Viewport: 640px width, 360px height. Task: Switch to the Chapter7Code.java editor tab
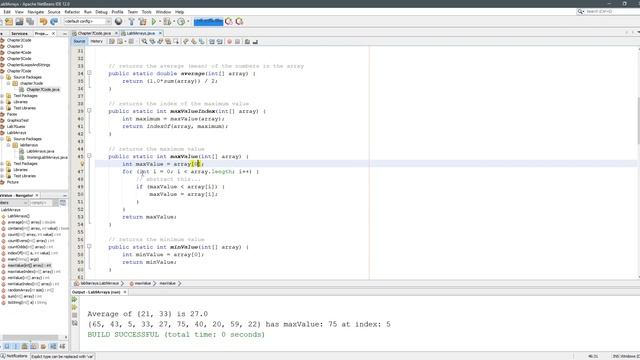pos(94,33)
